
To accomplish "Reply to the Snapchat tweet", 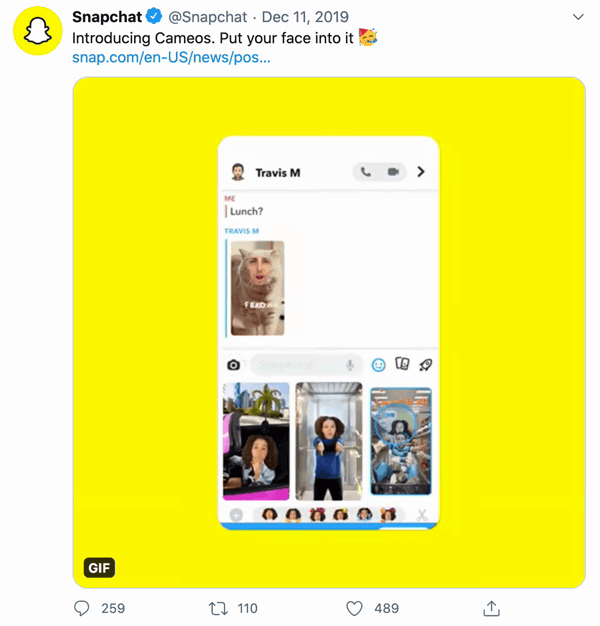I will (x=83, y=608).
